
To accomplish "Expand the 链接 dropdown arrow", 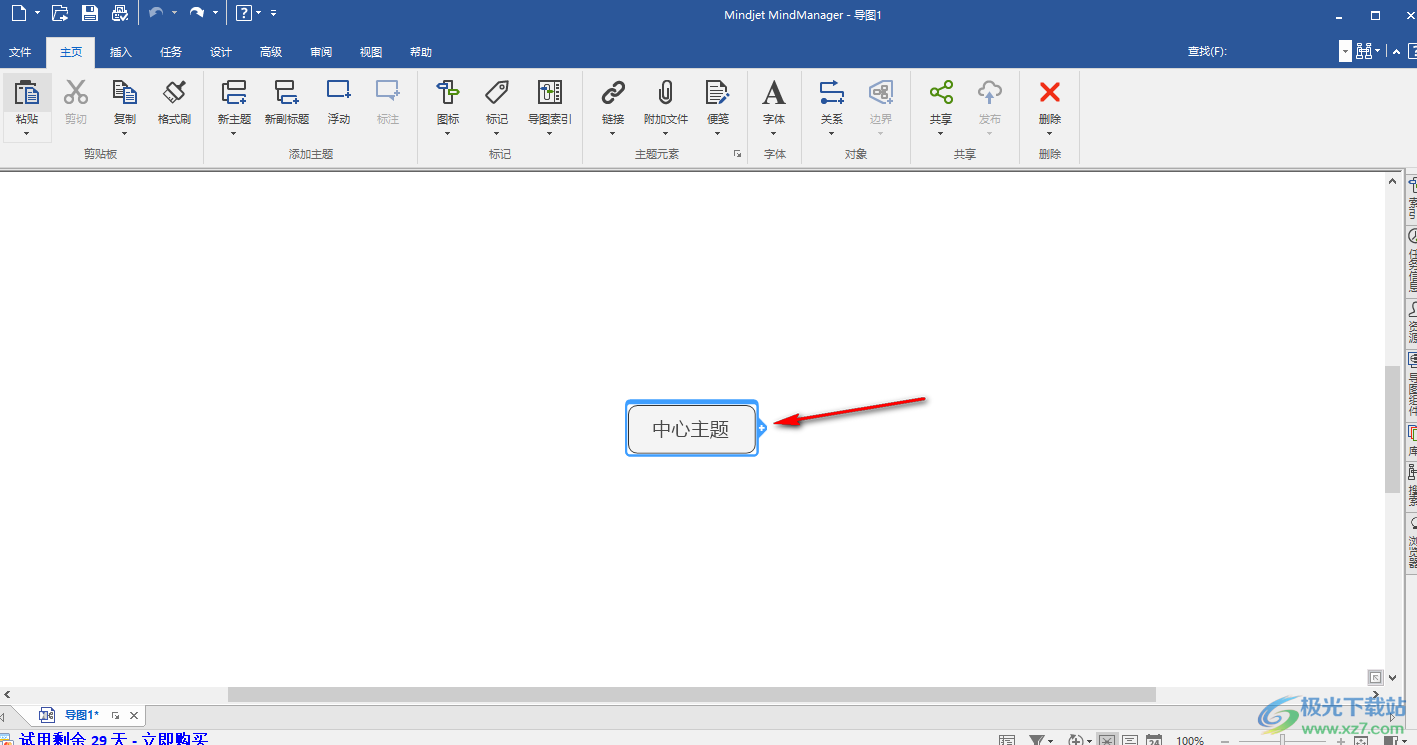I will coord(613,133).
